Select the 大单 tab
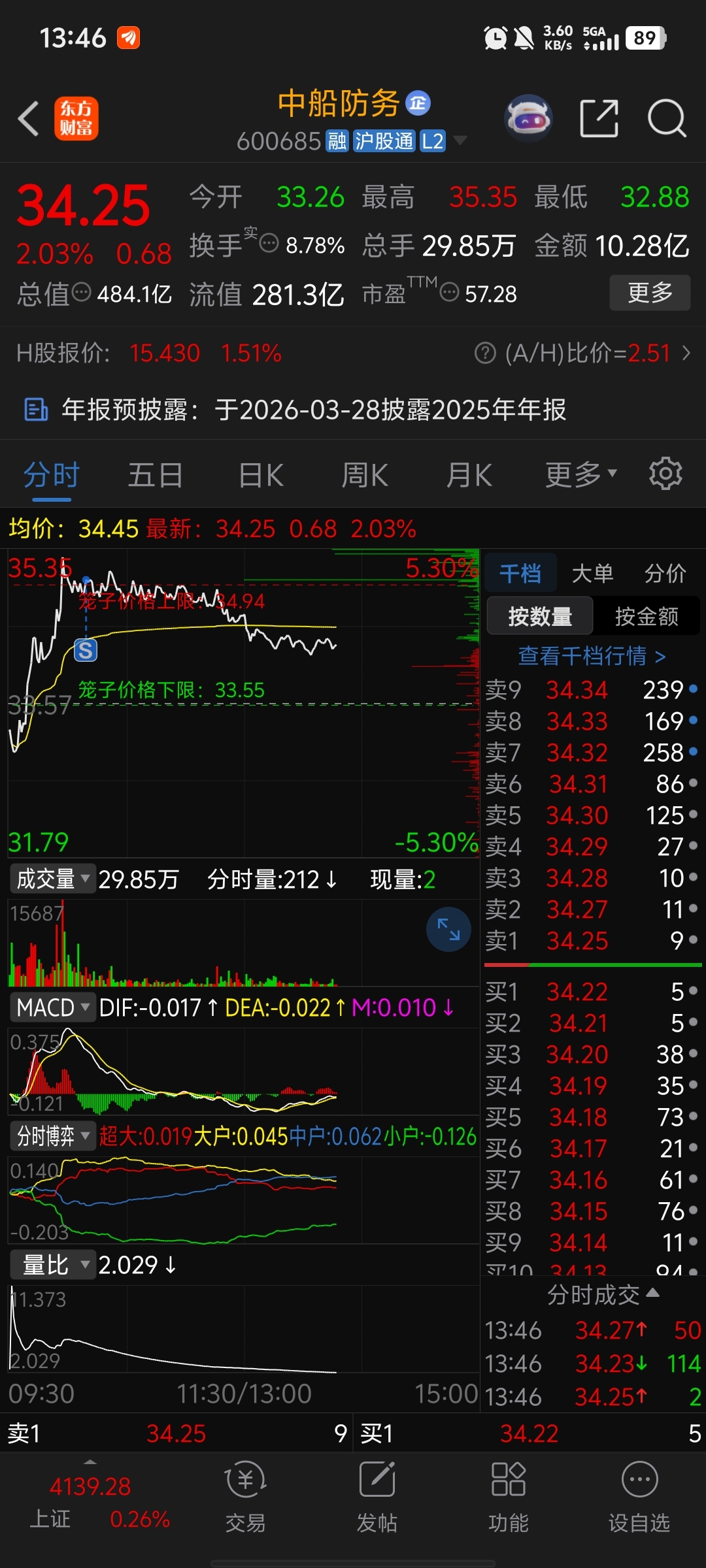 tap(592, 573)
